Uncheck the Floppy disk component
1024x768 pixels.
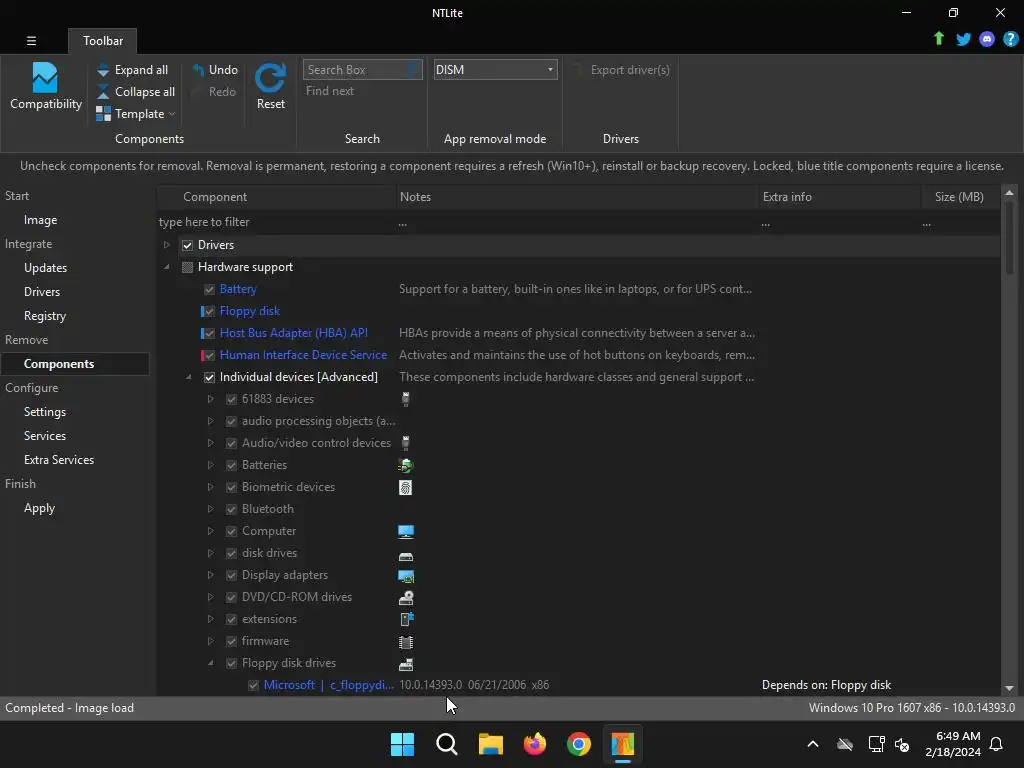[209, 312]
